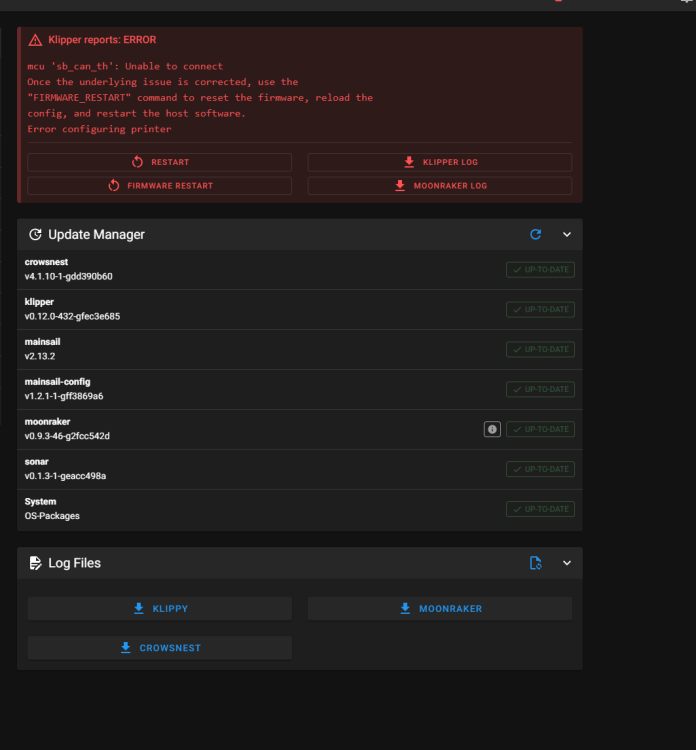Click System UP-TO-DATE status badge
696x750 pixels.
click(541, 509)
